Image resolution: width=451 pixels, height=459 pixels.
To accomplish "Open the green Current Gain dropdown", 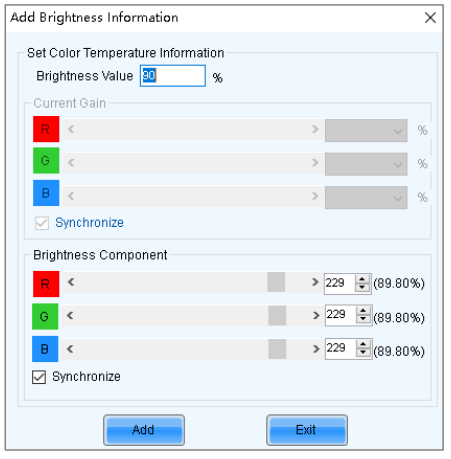I will pyautogui.click(x=366, y=164).
